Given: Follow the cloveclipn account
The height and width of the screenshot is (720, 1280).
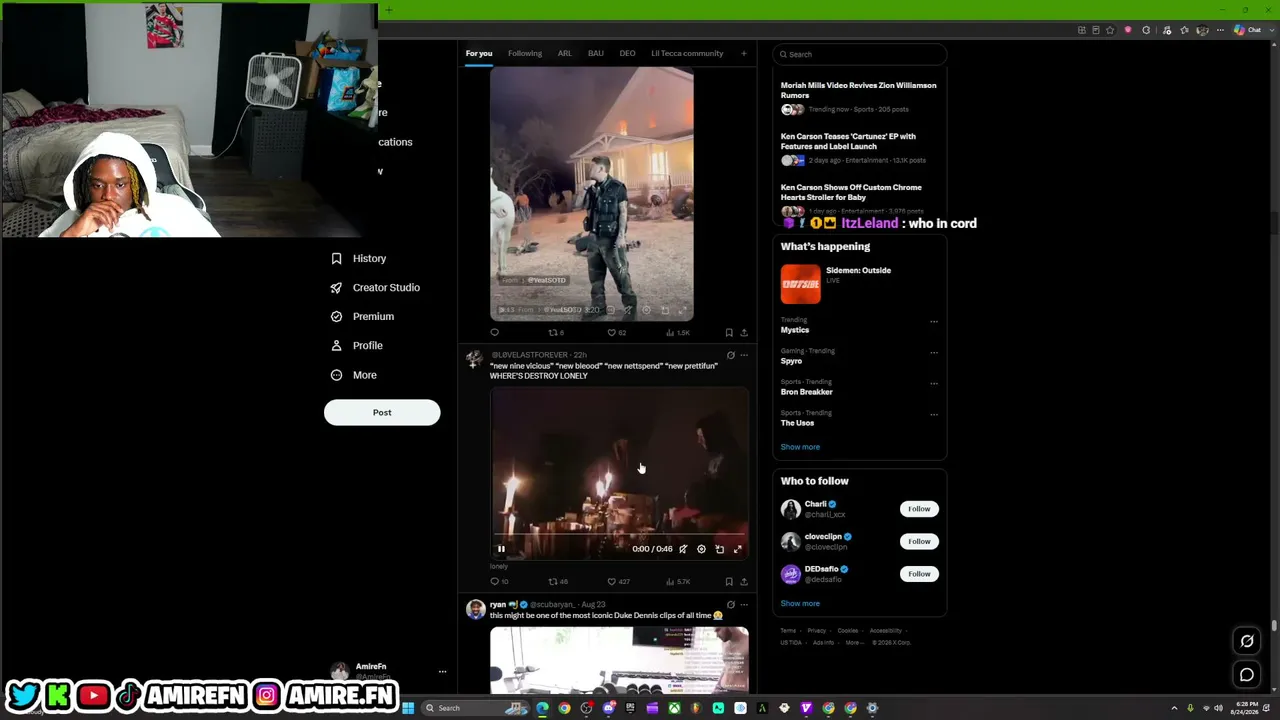Looking at the screenshot, I should click(919, 541).
